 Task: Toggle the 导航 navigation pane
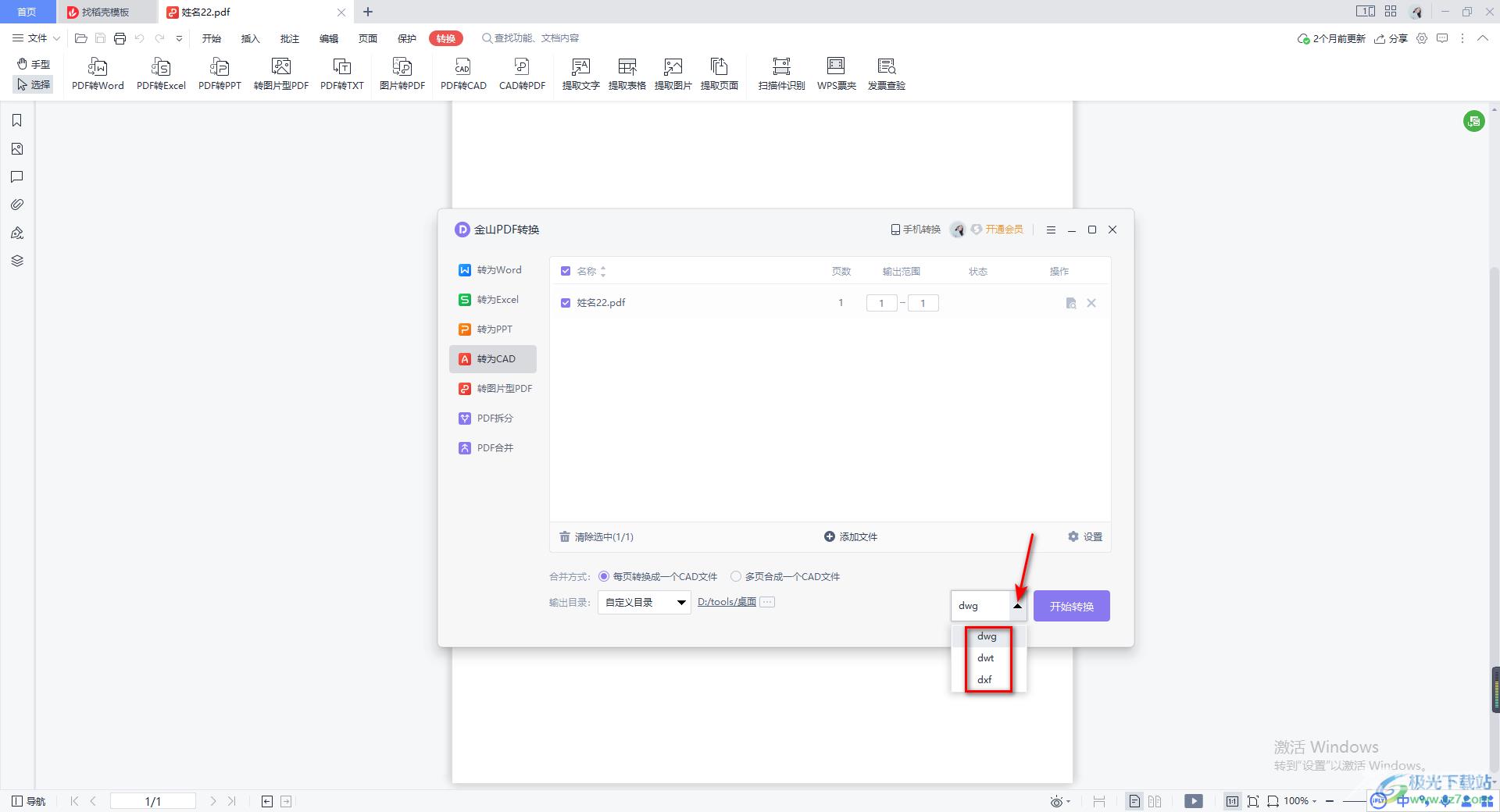pos(29,801)
